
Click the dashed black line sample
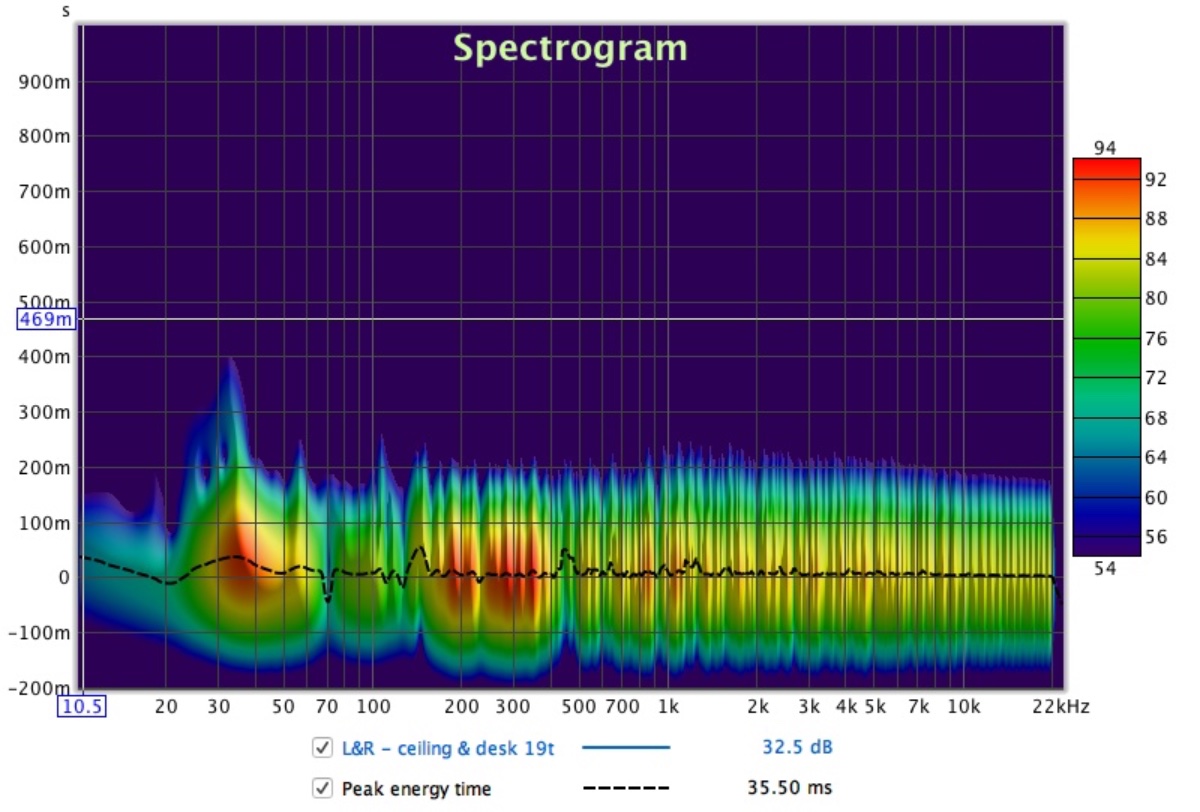[626, 789]
